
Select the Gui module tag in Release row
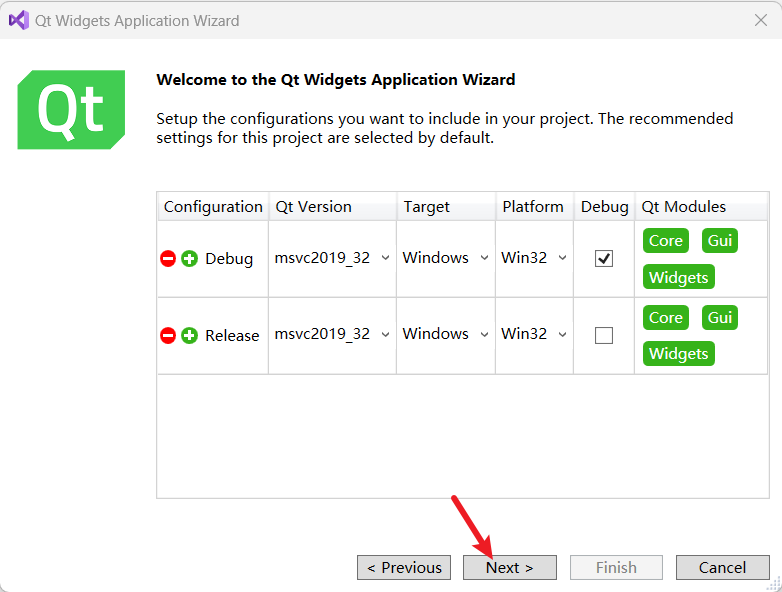pos(720,318)
